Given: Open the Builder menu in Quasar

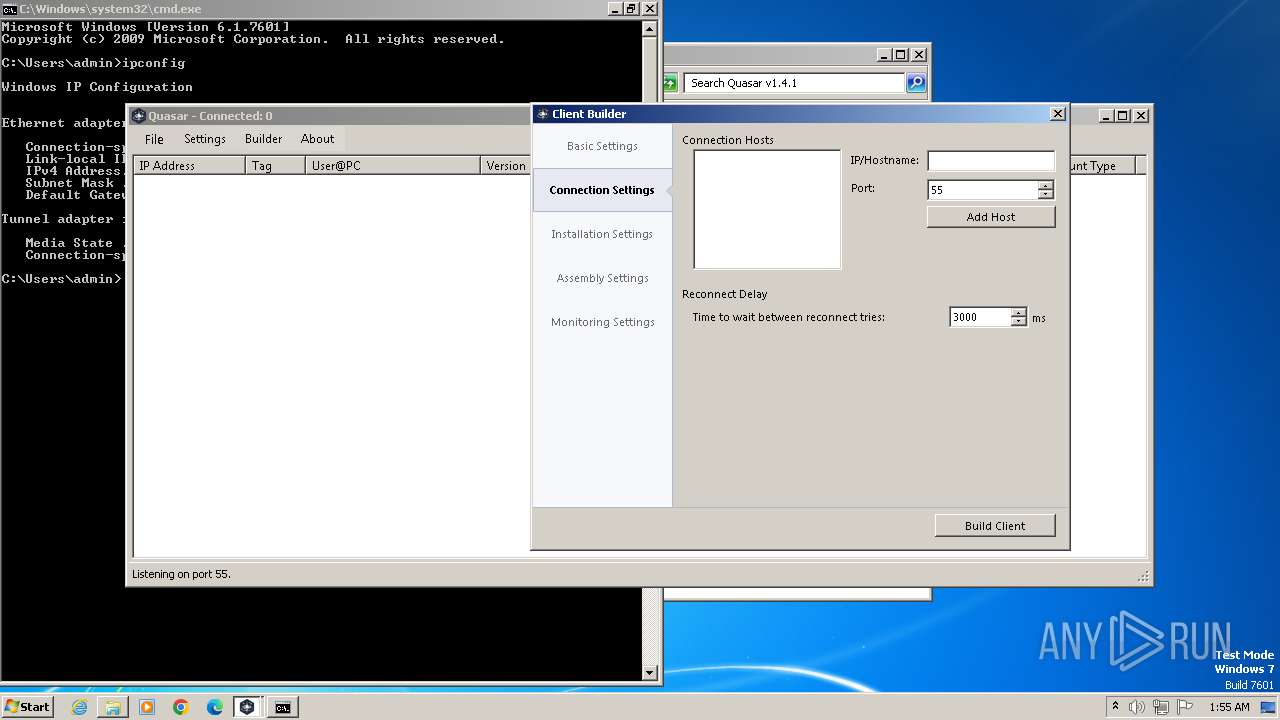Looking at the screenshot, I should point(264,139).
